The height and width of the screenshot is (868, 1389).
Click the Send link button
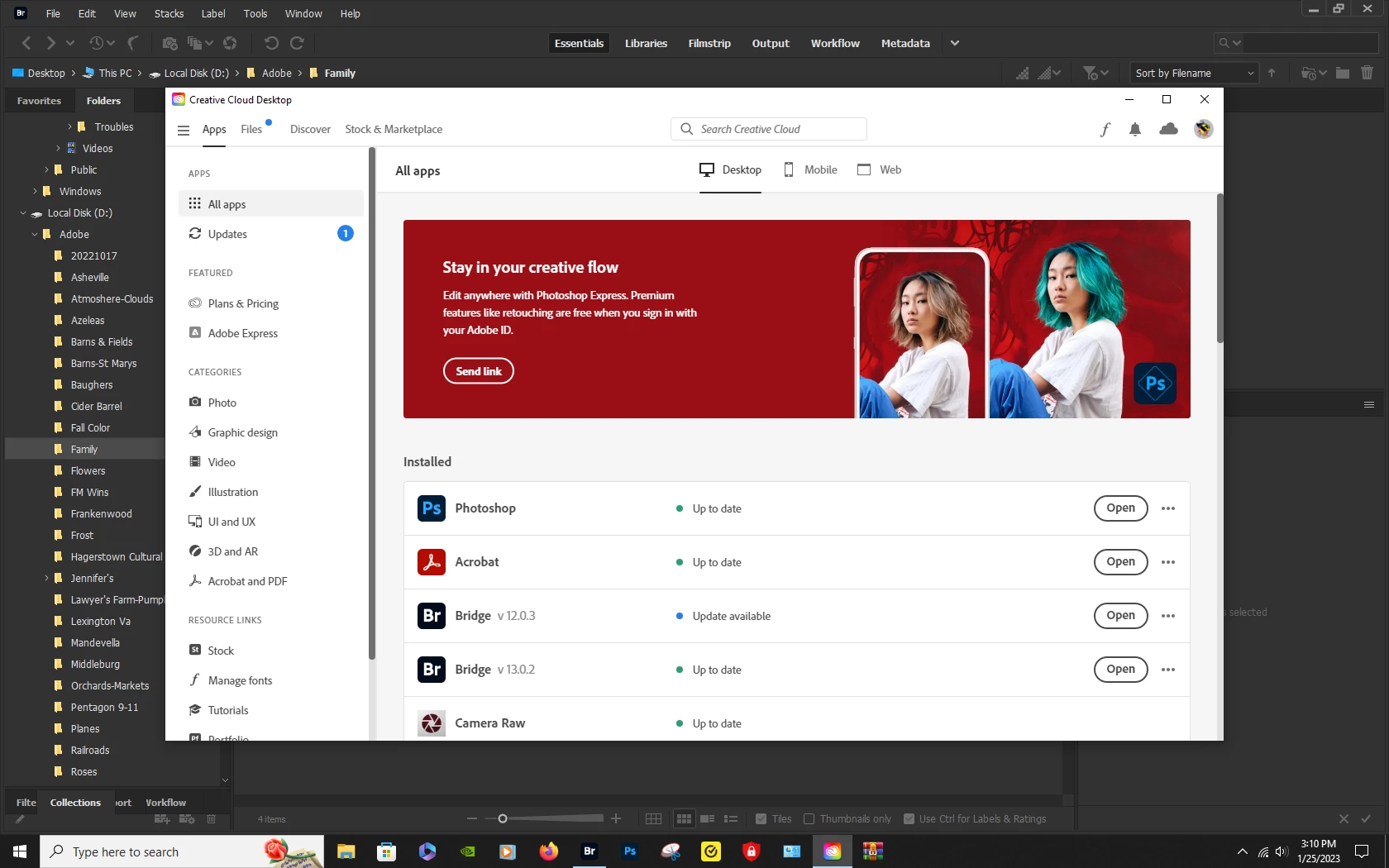click(x=479, y=371)
